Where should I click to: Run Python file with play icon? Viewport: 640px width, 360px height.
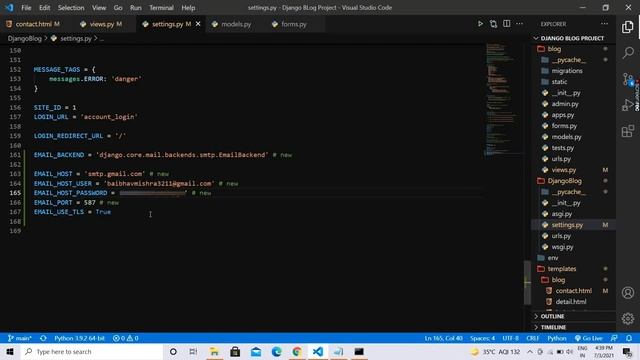pyautogui.click(x=480, y=24)
